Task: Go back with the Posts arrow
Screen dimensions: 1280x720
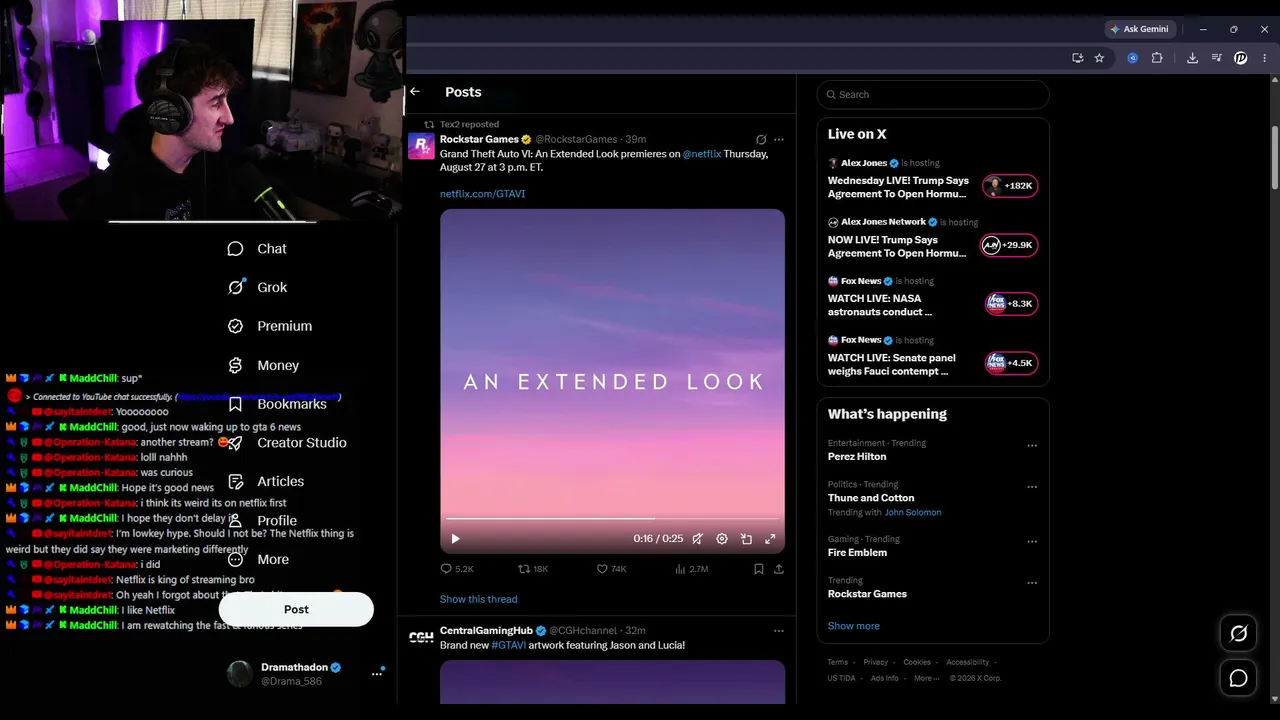Action: point(415,92)
